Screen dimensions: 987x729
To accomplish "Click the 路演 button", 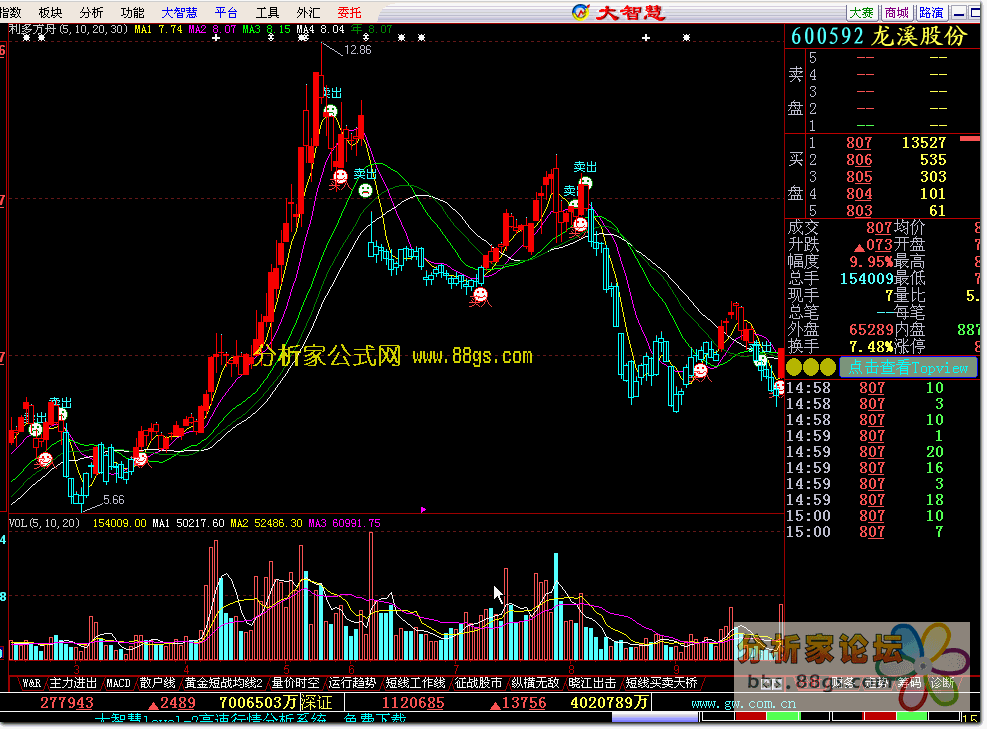I will click(x=931, y=13).
